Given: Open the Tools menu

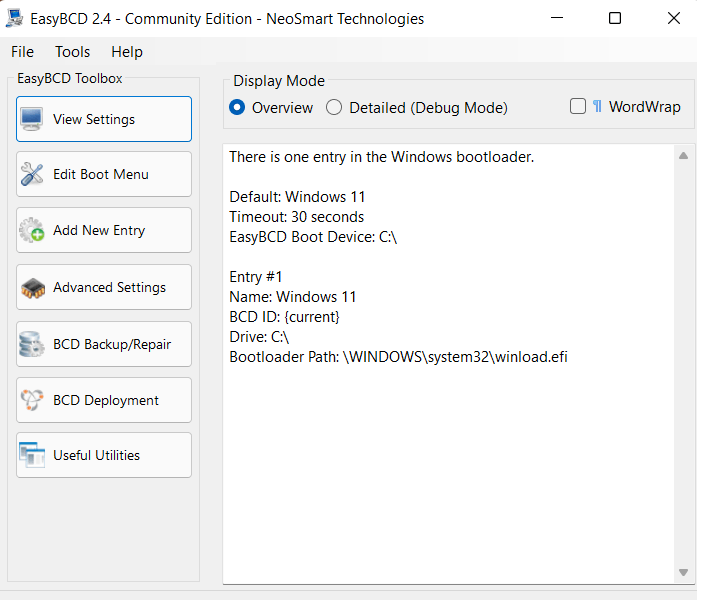Looking at the screenshot, I should pyautogui.click(x=73, y=52).
